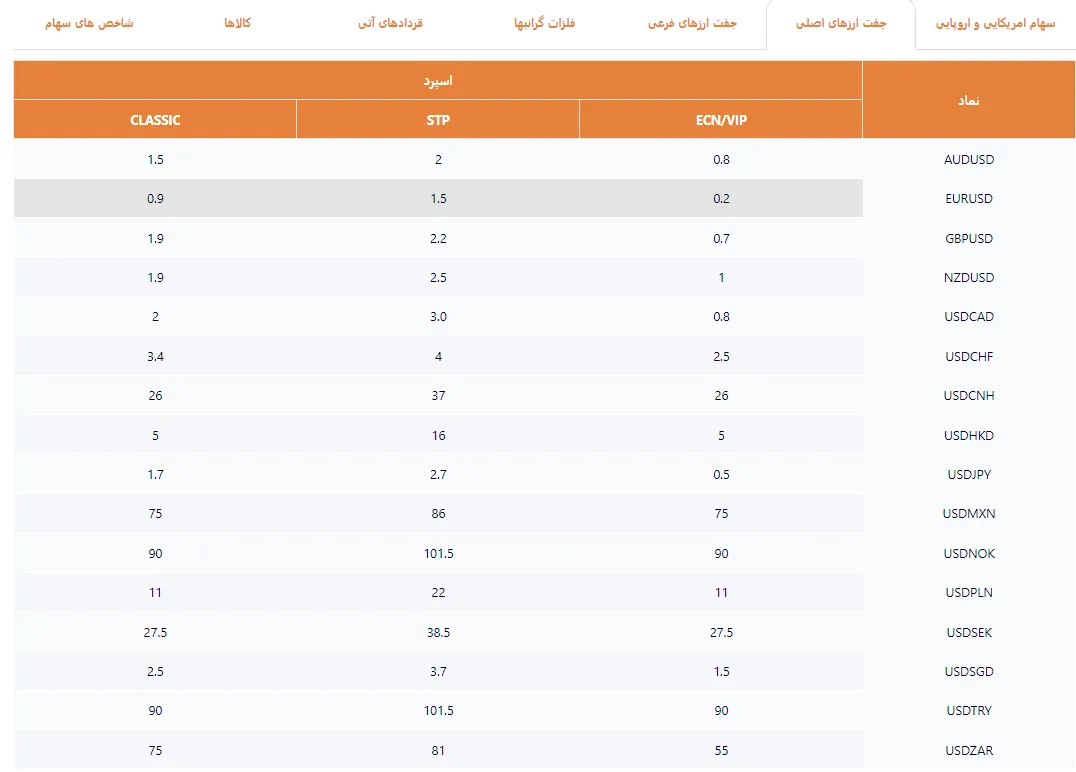Click the USDSEK symbol cell
Image resolution: width=1076 pixels, height=772 pixels.
pyautogui.click(x=968, y=633)
